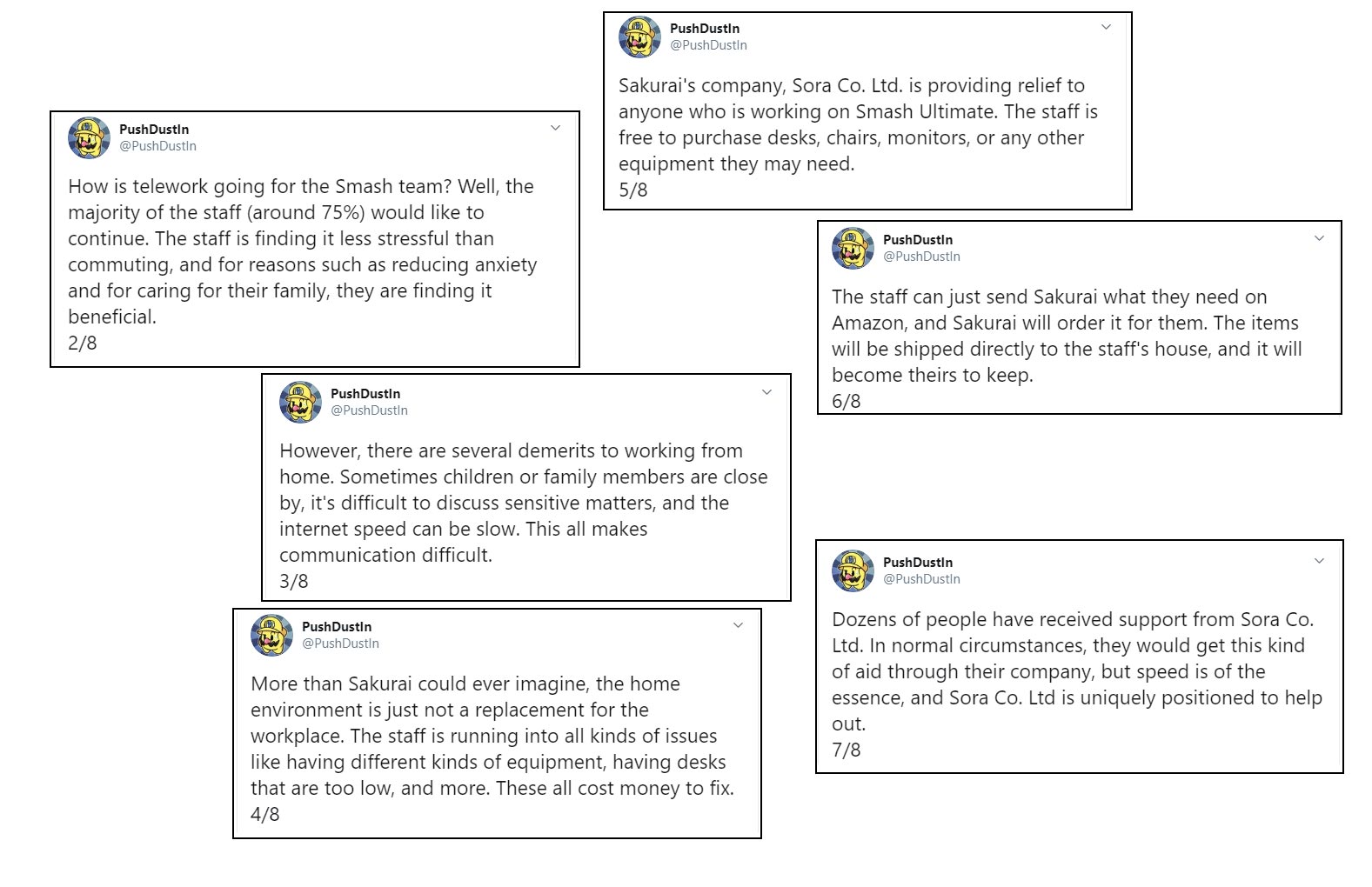The width and height of the screenshot is (1372, 887).
Task: Click the @PushDustIn handle on the 6/8 tweet
Action: (921, 257)
